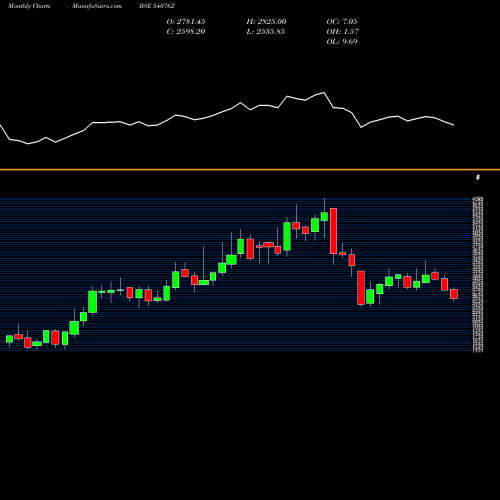This screenshot has height=500, width=500.
Task: Click the close value 'C: 2598.20'
Action: (x=186, y=32)
